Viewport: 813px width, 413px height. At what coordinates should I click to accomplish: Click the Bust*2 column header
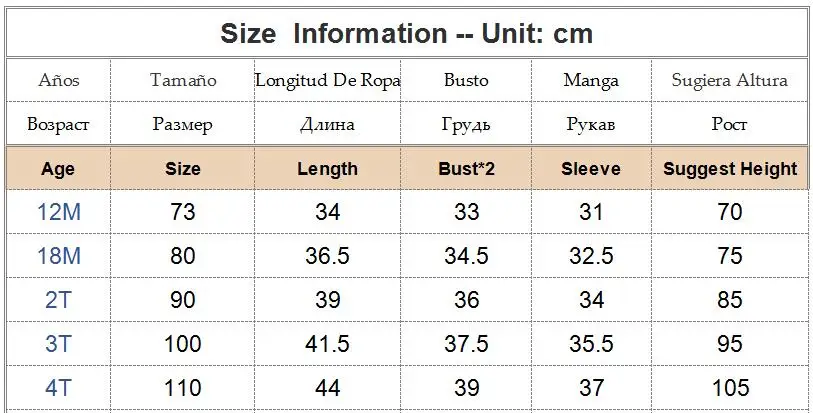point(466,169)
